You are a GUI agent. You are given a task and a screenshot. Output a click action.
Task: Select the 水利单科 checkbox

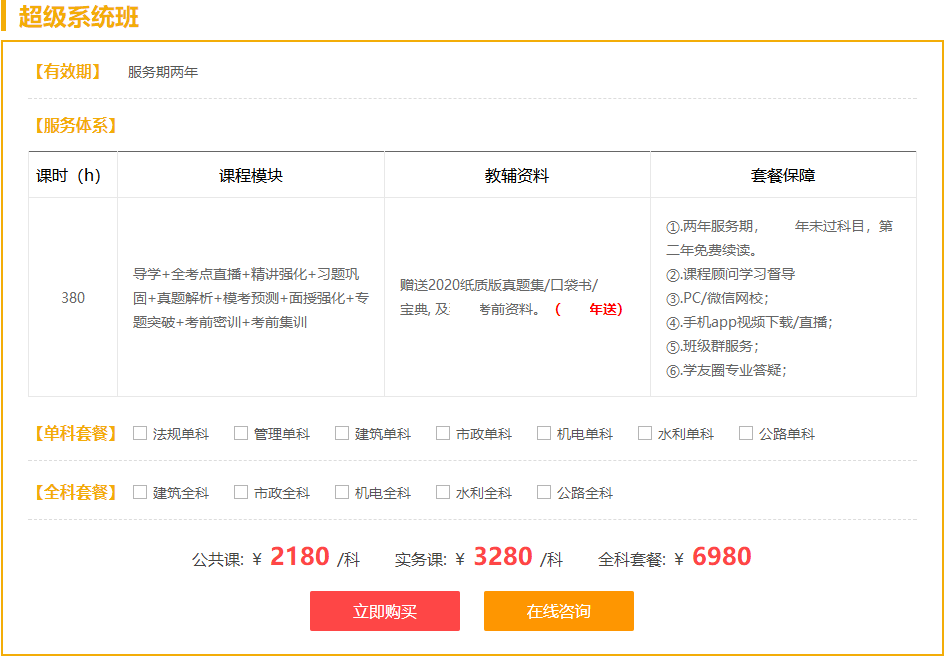[645, 433]
